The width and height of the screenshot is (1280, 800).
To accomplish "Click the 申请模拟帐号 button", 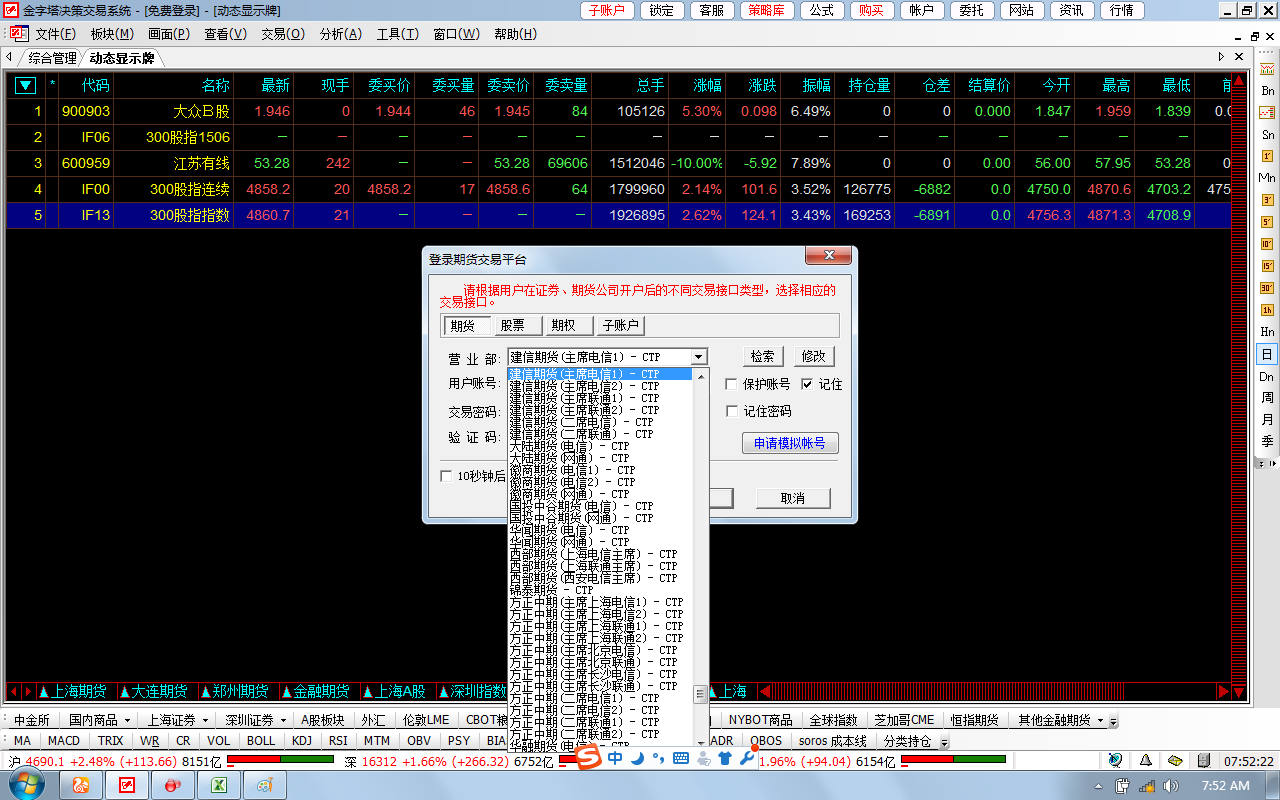I will 790,444.
